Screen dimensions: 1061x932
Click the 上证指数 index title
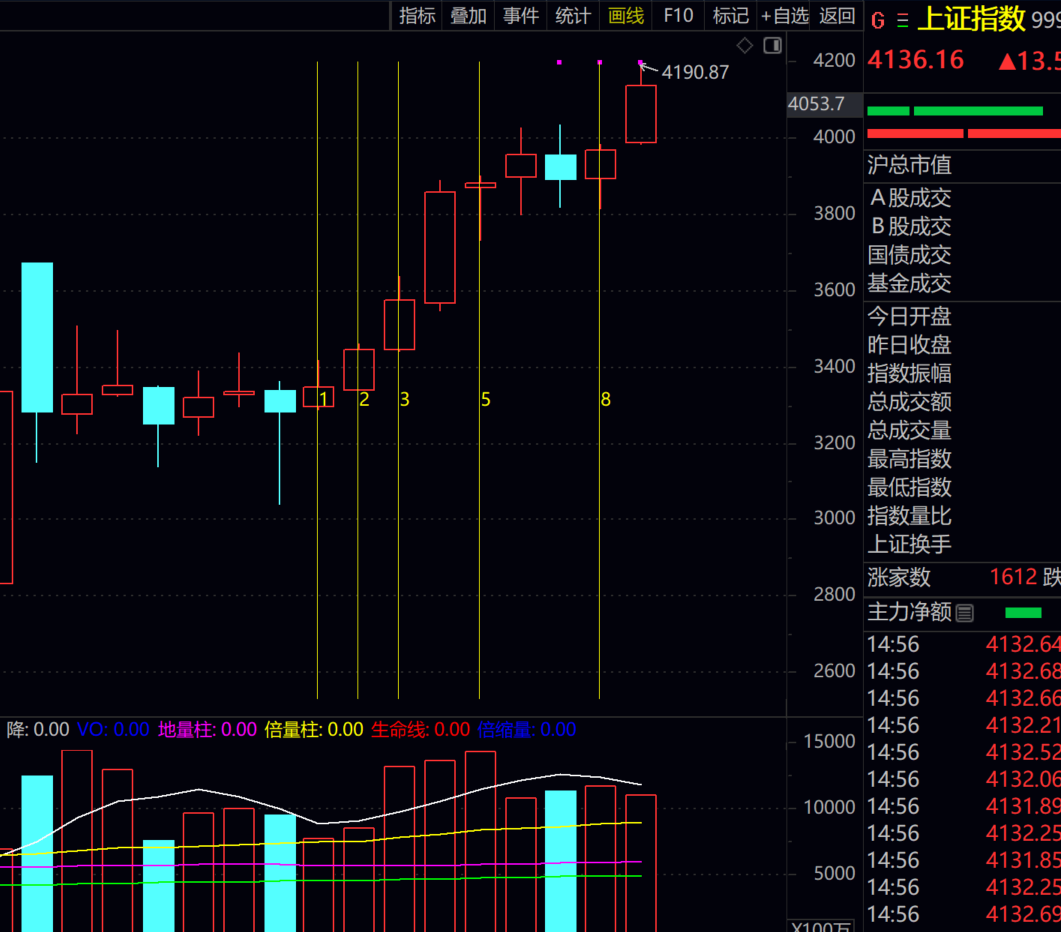(971, 19)
